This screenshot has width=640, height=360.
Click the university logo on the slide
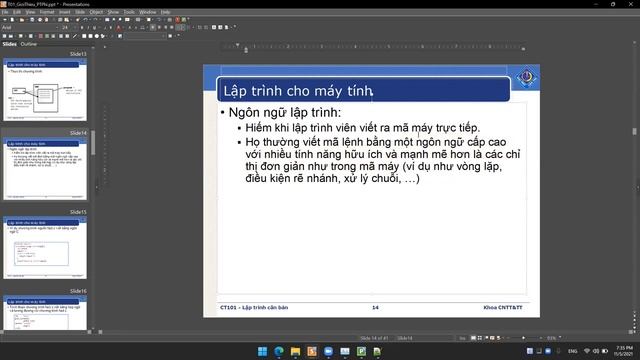pyautogui.click(x=526, y=77)
